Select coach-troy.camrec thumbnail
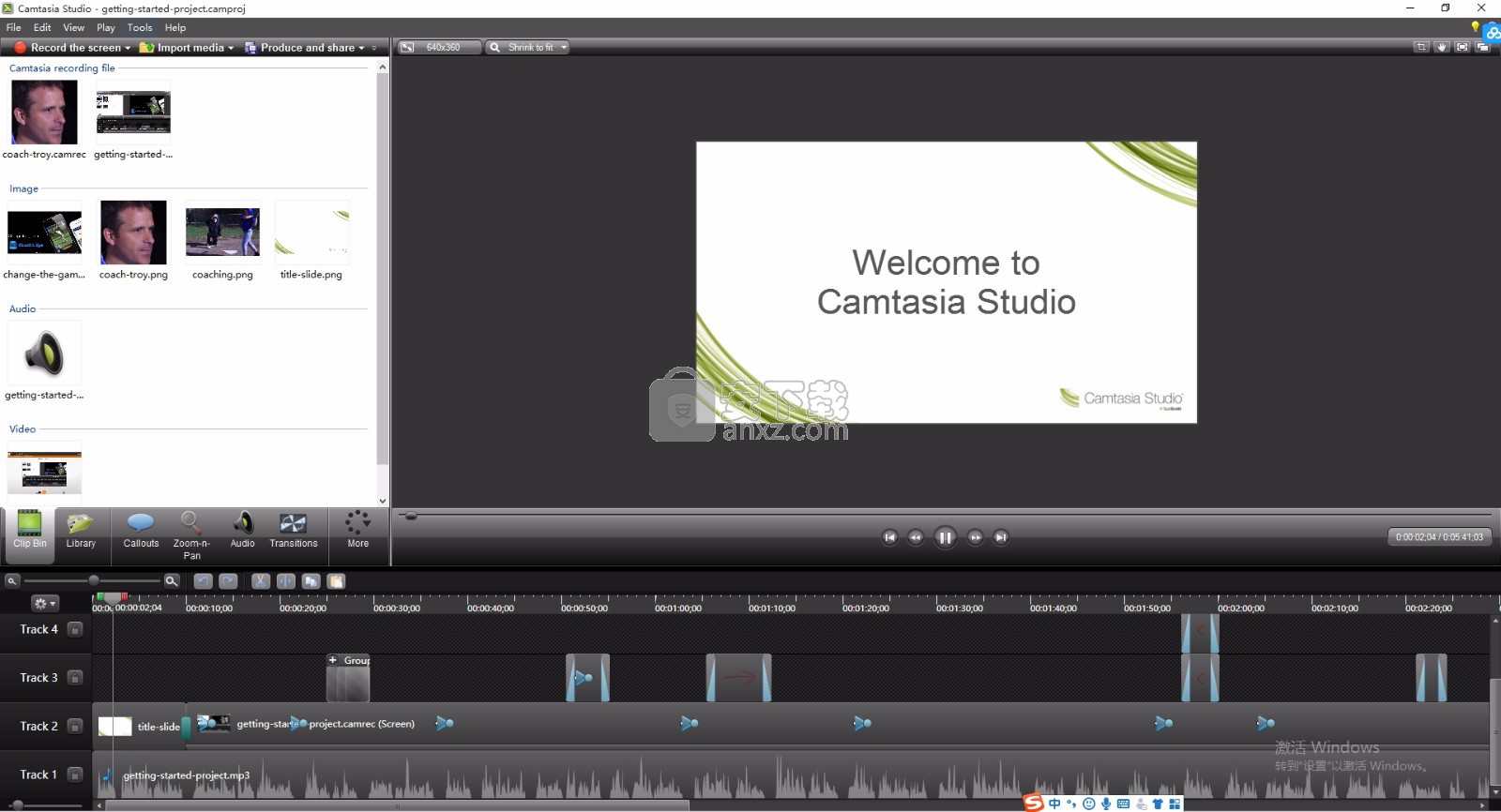The image size is (1501, 812). pyautogui.click(x=44, y=112)
